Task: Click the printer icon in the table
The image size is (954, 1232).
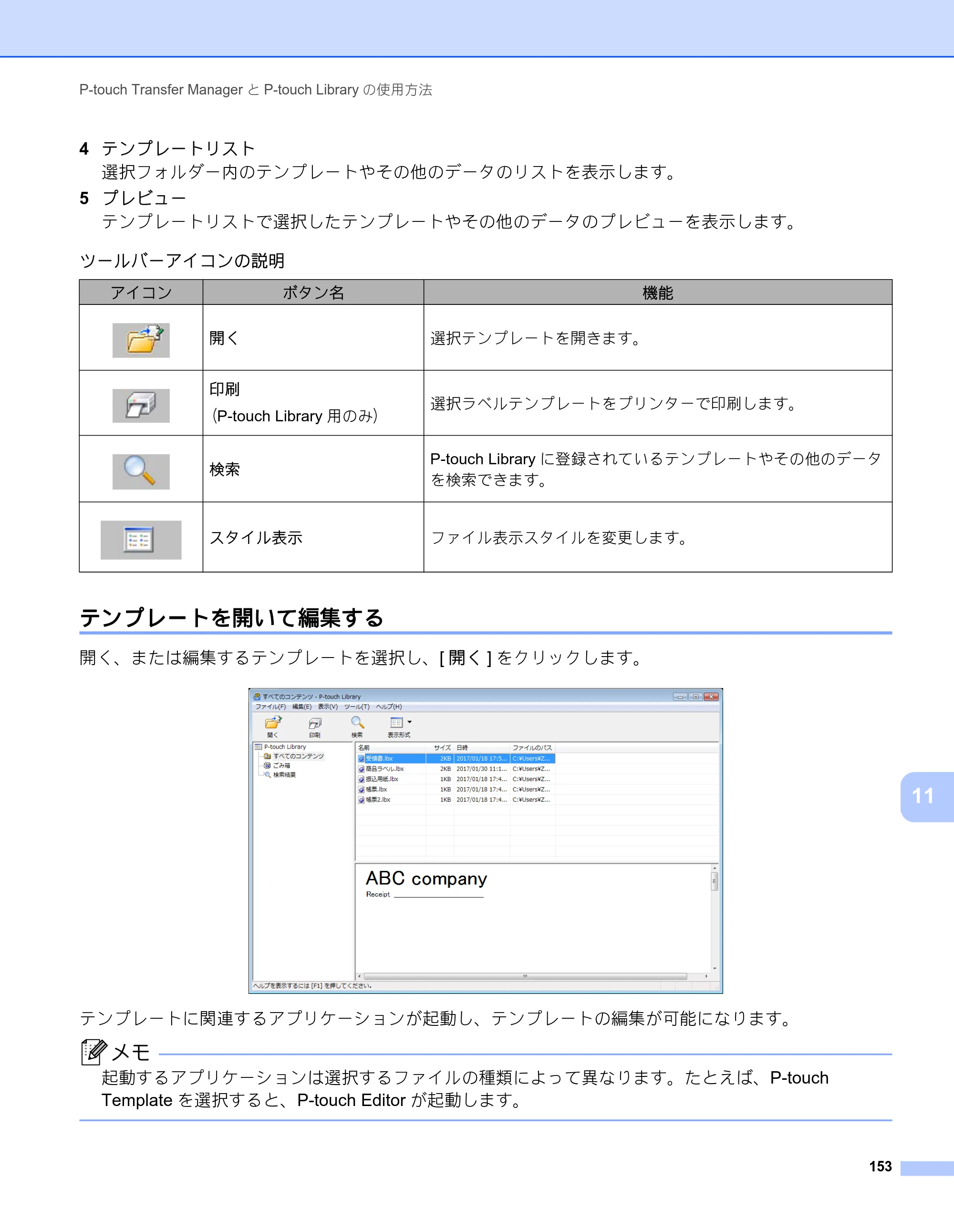Action: click(x=141, y=406)
